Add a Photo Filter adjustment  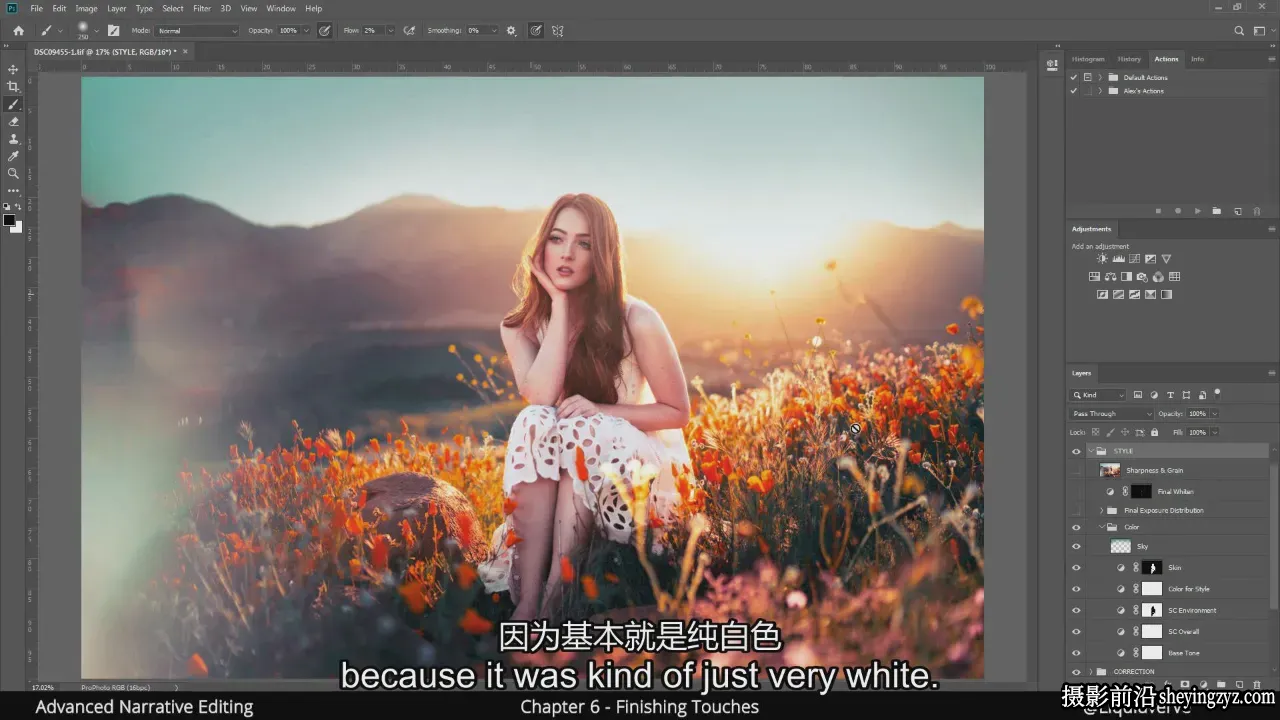[x=1142, y=277]
